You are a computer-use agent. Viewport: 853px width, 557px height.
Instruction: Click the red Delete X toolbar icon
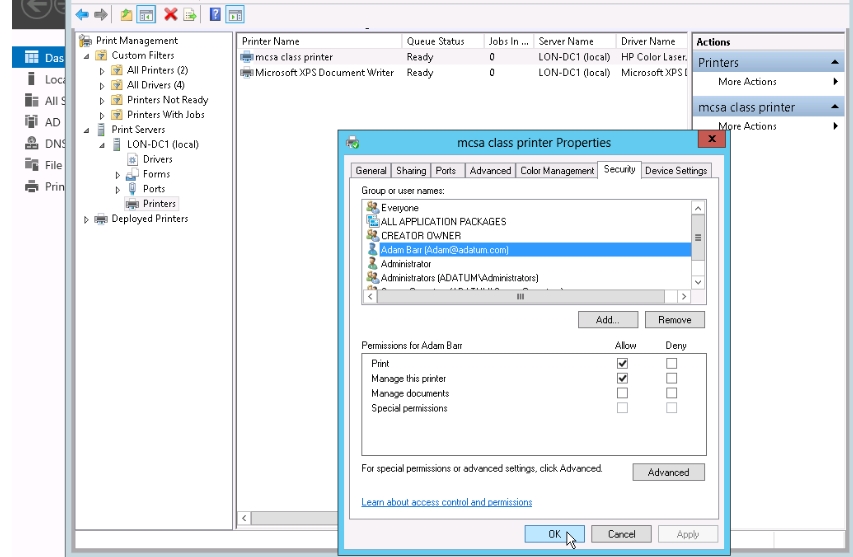pos(171,15)
